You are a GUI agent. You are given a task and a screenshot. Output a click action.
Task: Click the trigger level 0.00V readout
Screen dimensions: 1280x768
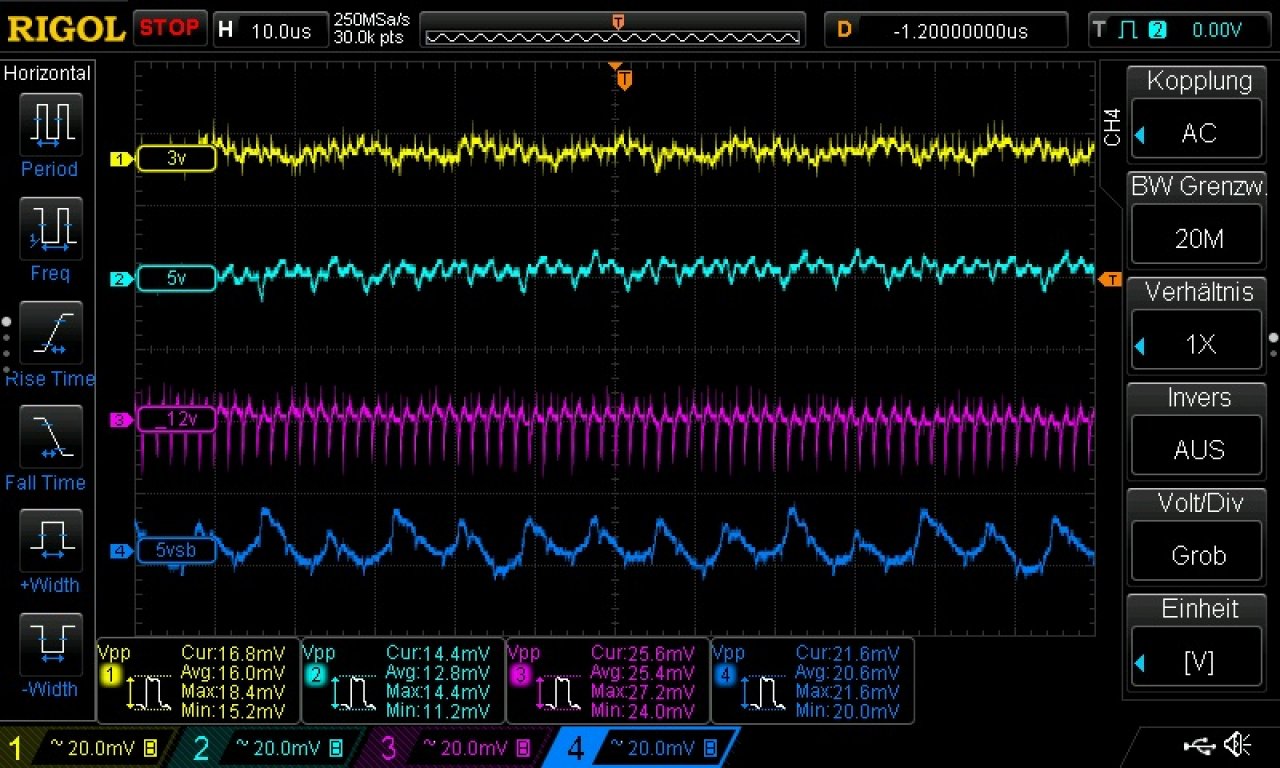1216,30
